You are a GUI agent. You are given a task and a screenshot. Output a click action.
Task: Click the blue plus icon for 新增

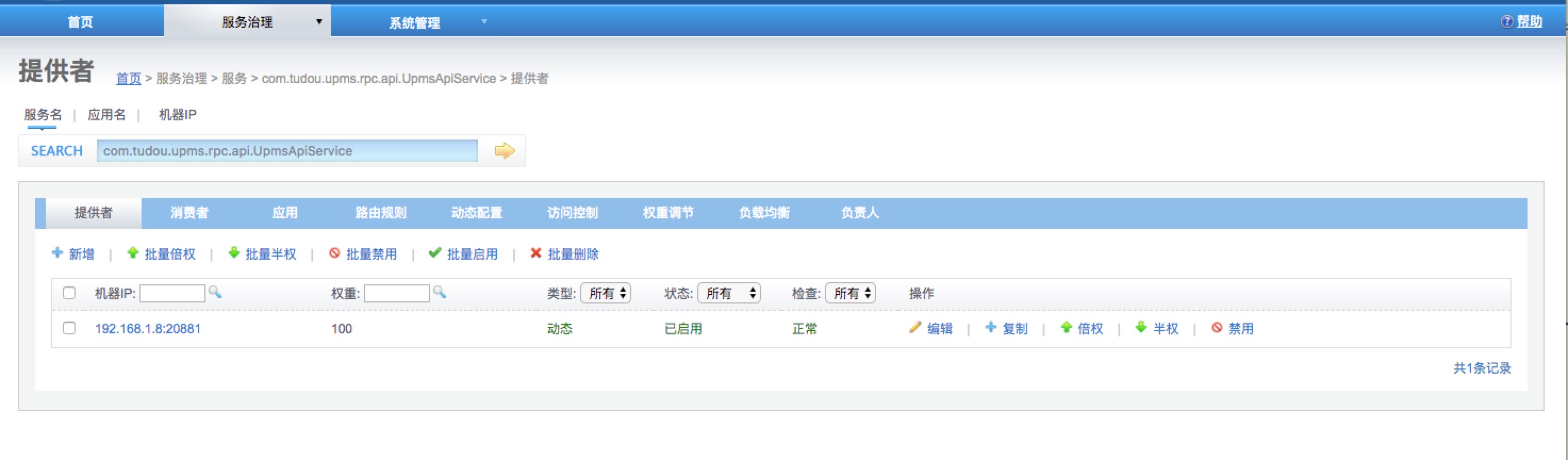(x=58, y=253)
